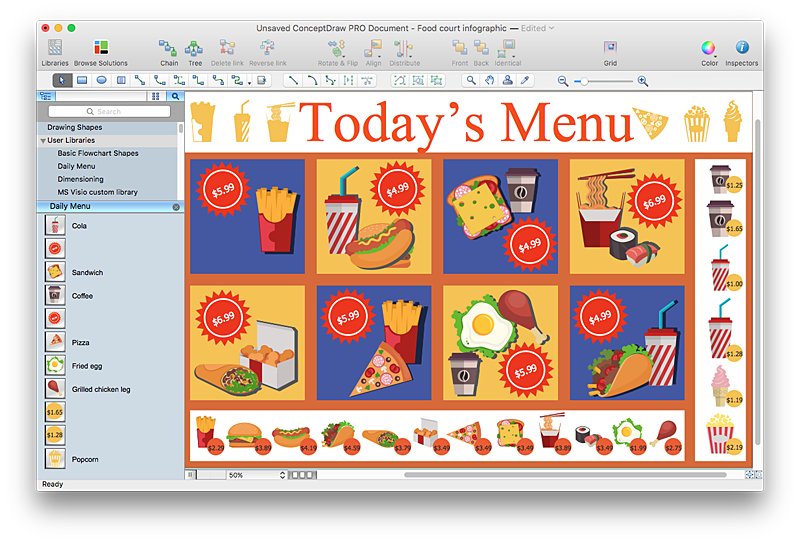Open the Identical size dropdown
The image size is (800, 543).
(x=508, y=53)
